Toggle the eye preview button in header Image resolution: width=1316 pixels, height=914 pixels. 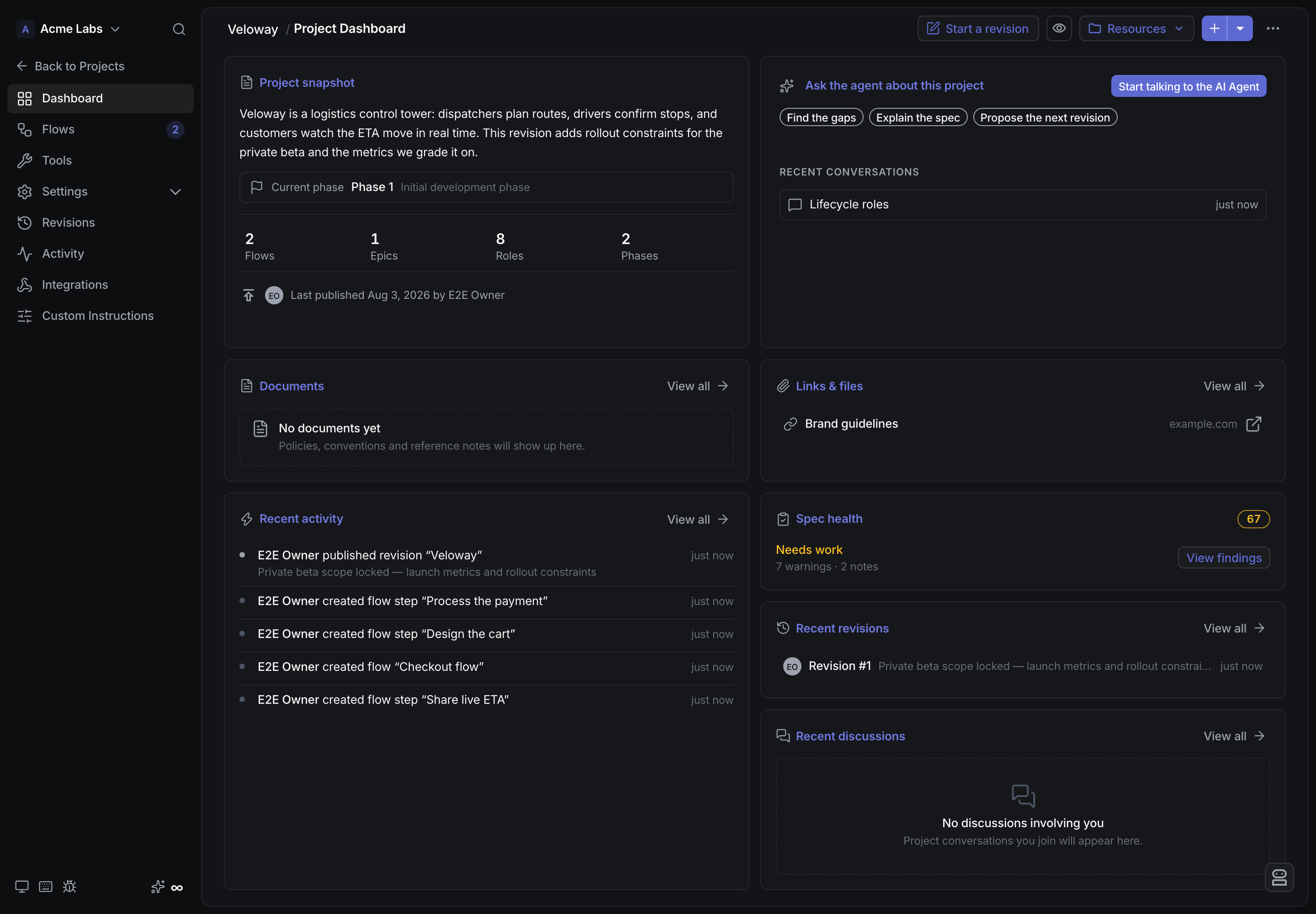point(1059,29)
